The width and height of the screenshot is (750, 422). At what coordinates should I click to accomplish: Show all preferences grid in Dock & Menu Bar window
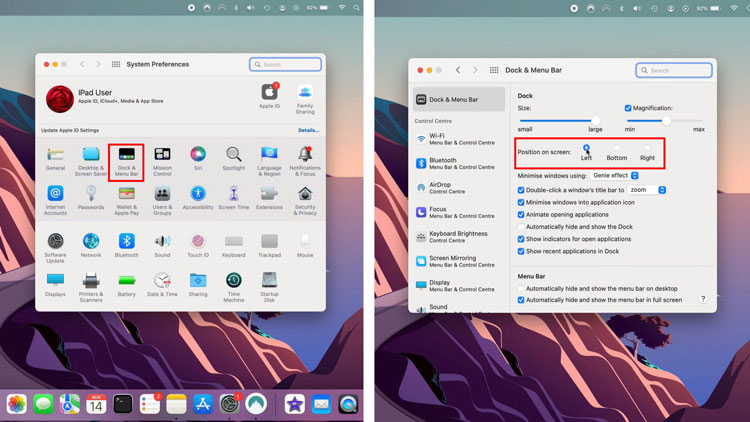coord(494,70)
